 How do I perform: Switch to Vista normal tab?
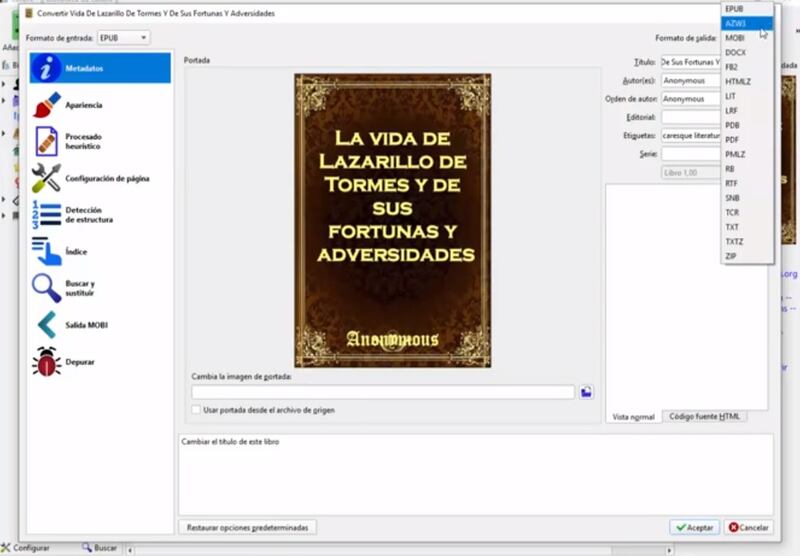tap(633, 416)
